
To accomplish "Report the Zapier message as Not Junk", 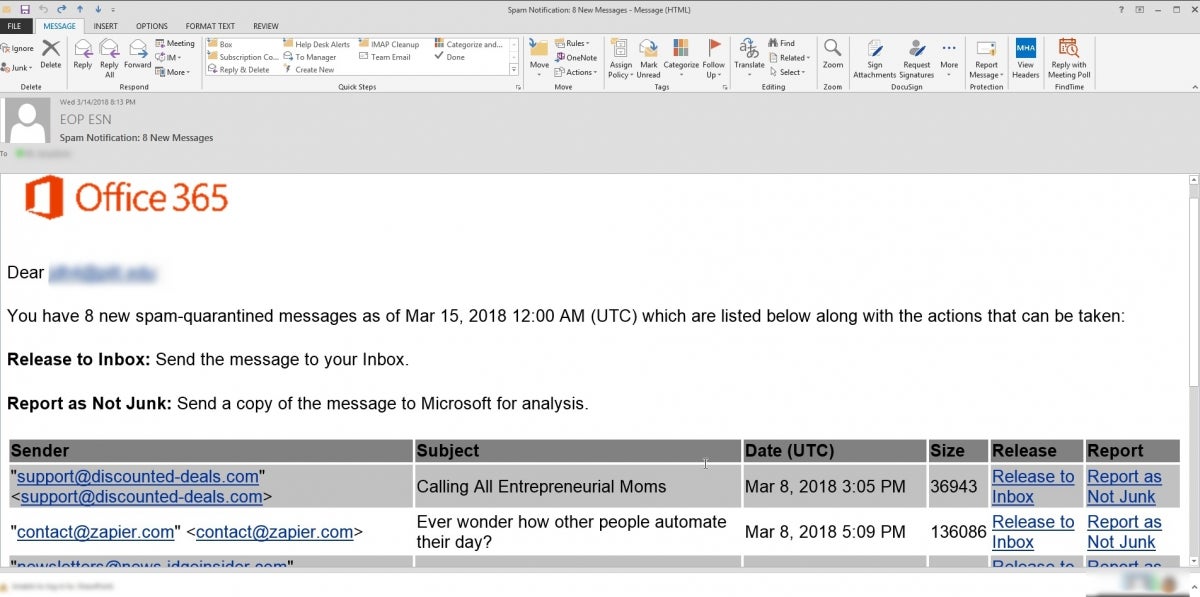I will tap(1124, 532).
